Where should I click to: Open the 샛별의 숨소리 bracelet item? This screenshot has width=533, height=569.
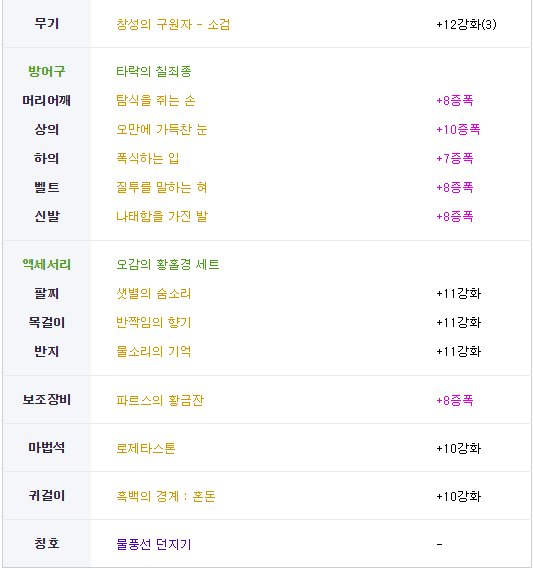pyautogui.click(x=154, y=294)
